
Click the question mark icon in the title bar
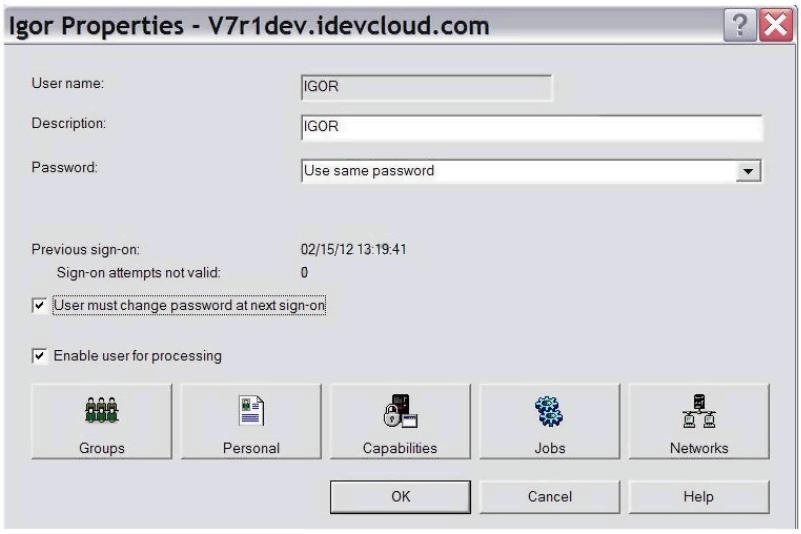click(740, 25)
